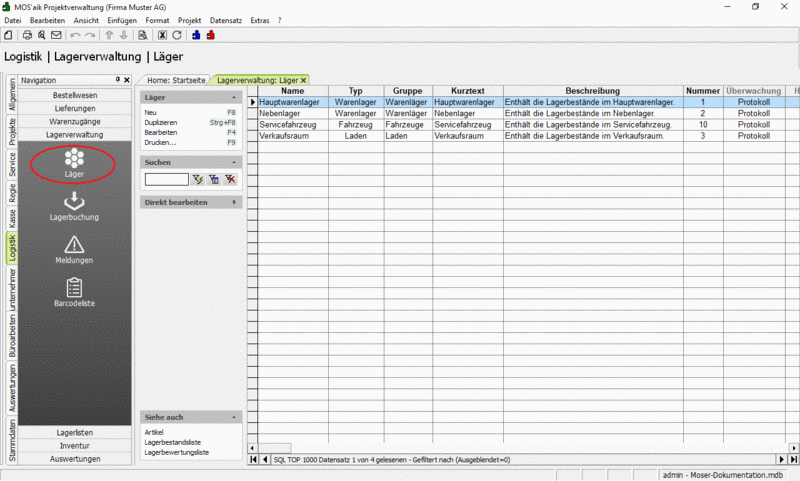Click into the Suchen text field
The image size is (800, 481).
(167, 179)
